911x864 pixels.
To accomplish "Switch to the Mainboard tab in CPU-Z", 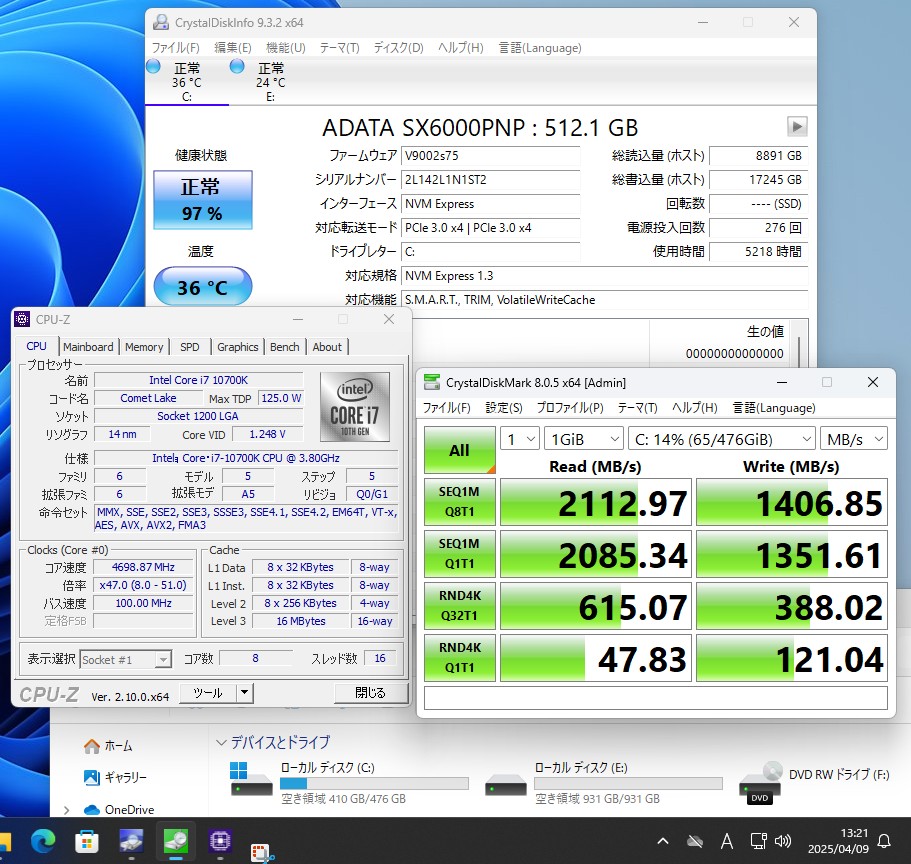I will click(x=88, y=347).
